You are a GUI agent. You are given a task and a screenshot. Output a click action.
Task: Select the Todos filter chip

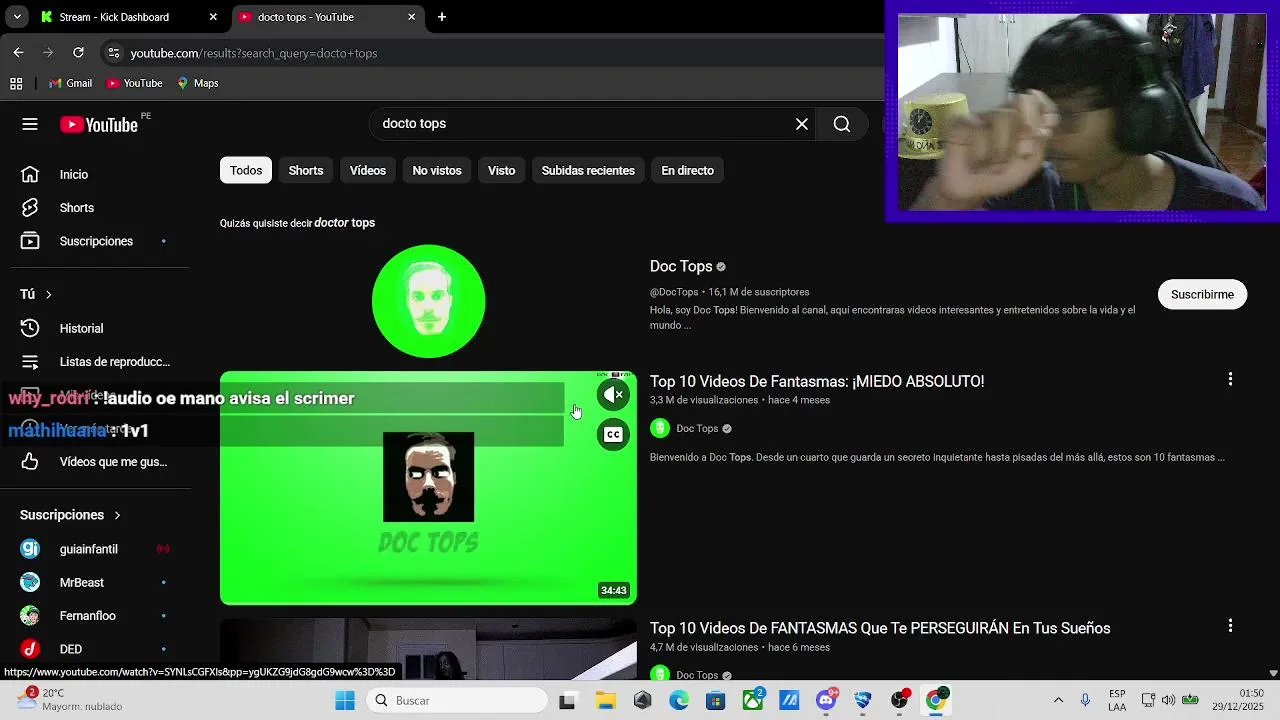(246, 171)
